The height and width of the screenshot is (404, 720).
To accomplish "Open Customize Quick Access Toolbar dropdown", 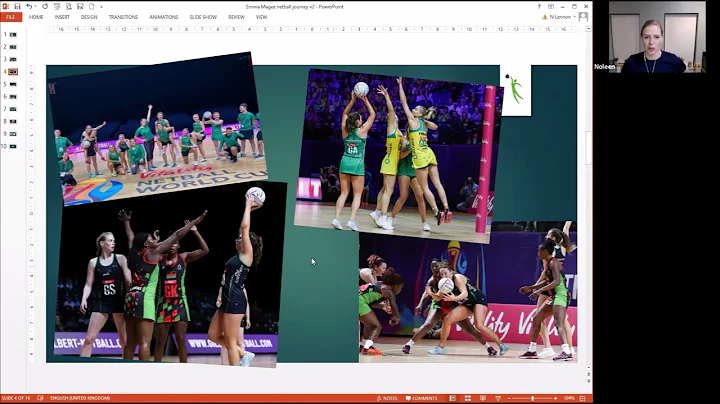I will point(101,6).
